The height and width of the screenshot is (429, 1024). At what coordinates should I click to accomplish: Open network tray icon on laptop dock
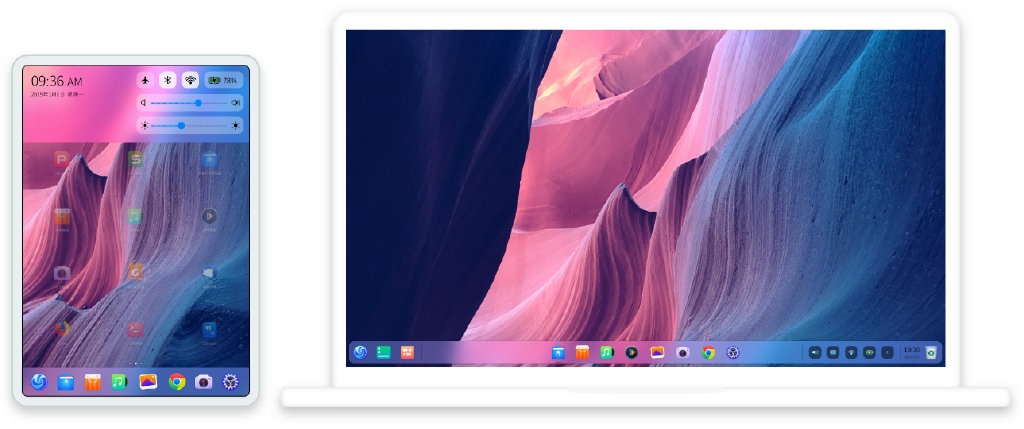pos(851,352)
